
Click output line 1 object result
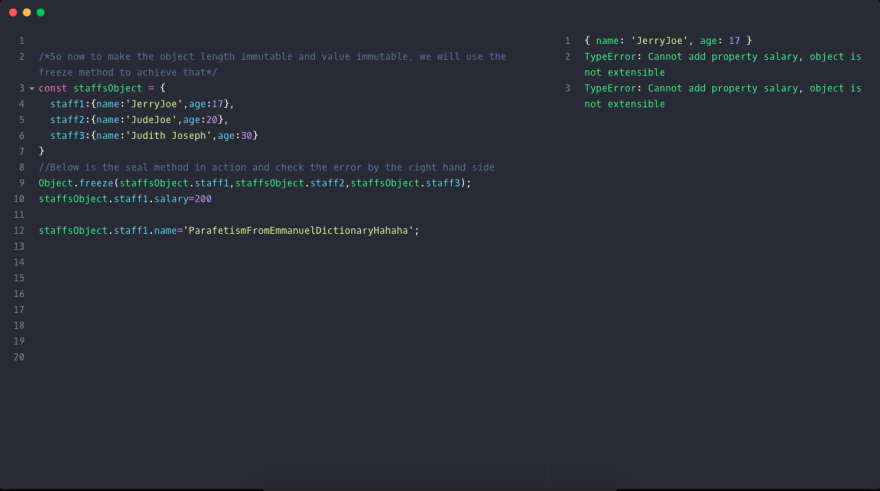click(x=668, y=41)
